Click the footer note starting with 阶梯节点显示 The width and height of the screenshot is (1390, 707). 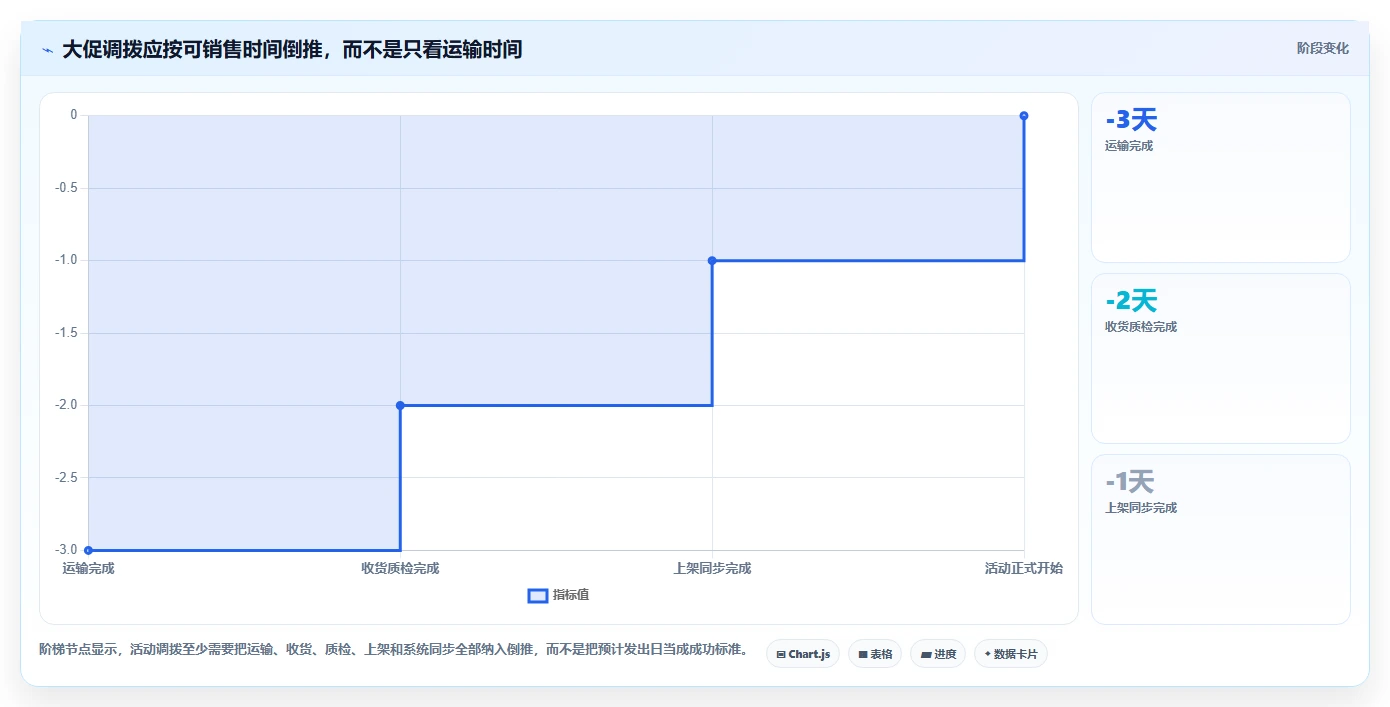394,650
